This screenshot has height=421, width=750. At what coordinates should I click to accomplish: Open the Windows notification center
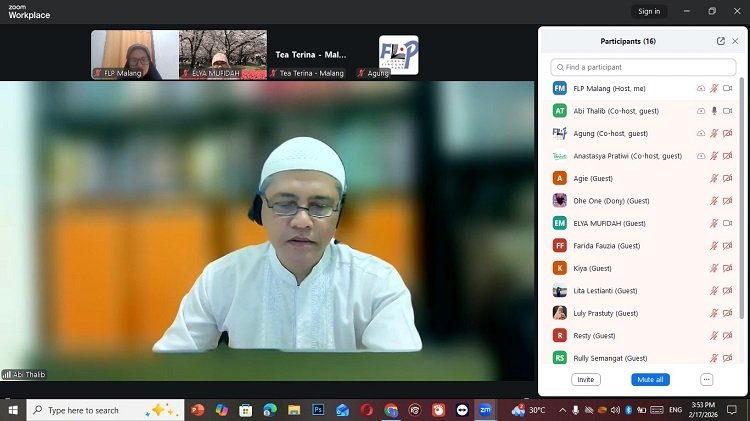point(731,410)
